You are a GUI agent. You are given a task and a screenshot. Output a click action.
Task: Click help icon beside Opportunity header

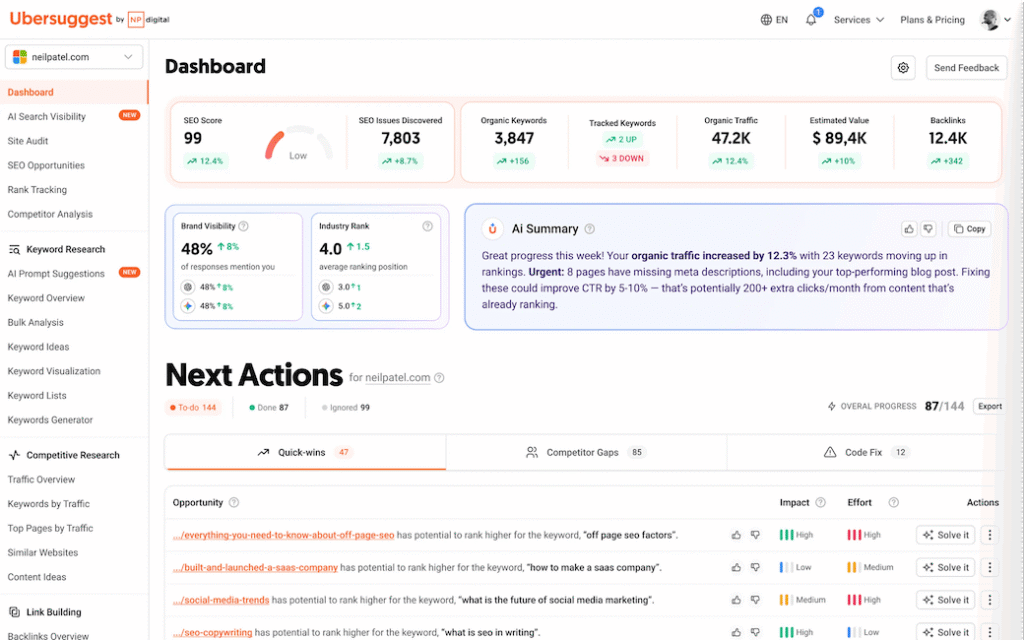(234, 502)
